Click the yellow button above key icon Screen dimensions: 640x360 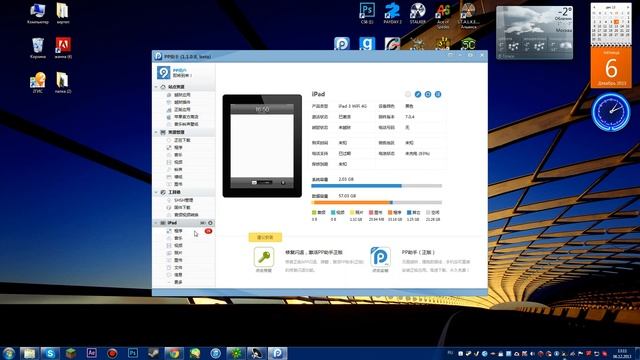[265, 237]
